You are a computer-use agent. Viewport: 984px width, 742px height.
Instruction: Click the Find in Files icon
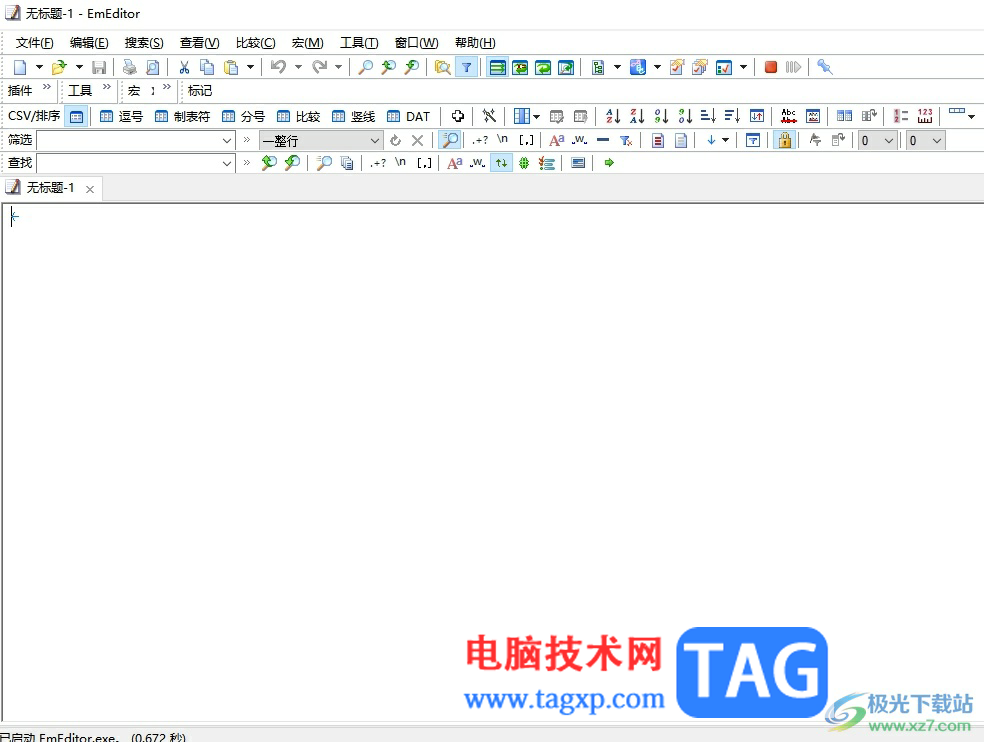(442, 67)
